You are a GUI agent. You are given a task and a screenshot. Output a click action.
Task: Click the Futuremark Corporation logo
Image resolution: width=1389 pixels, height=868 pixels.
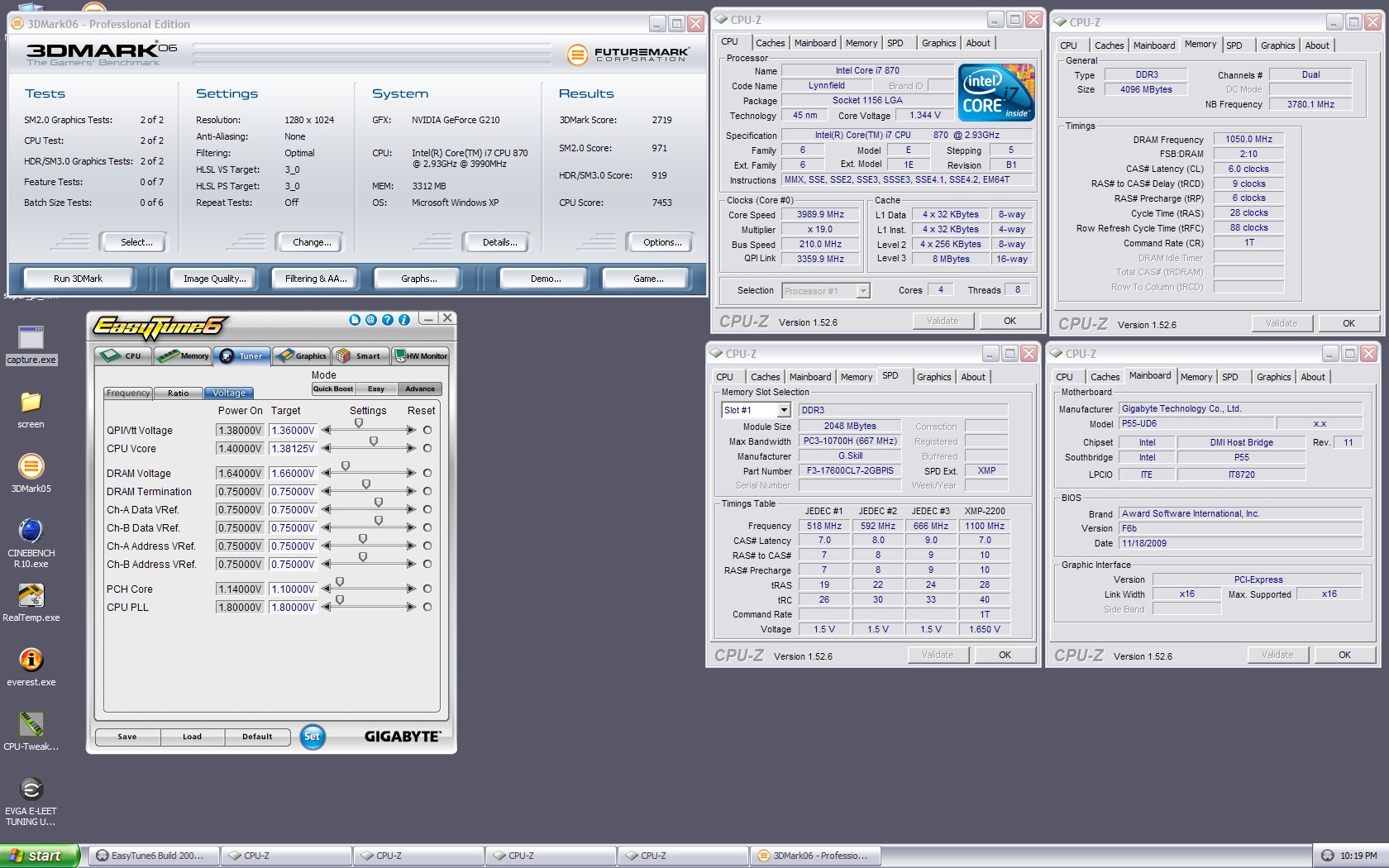[628, 55]
